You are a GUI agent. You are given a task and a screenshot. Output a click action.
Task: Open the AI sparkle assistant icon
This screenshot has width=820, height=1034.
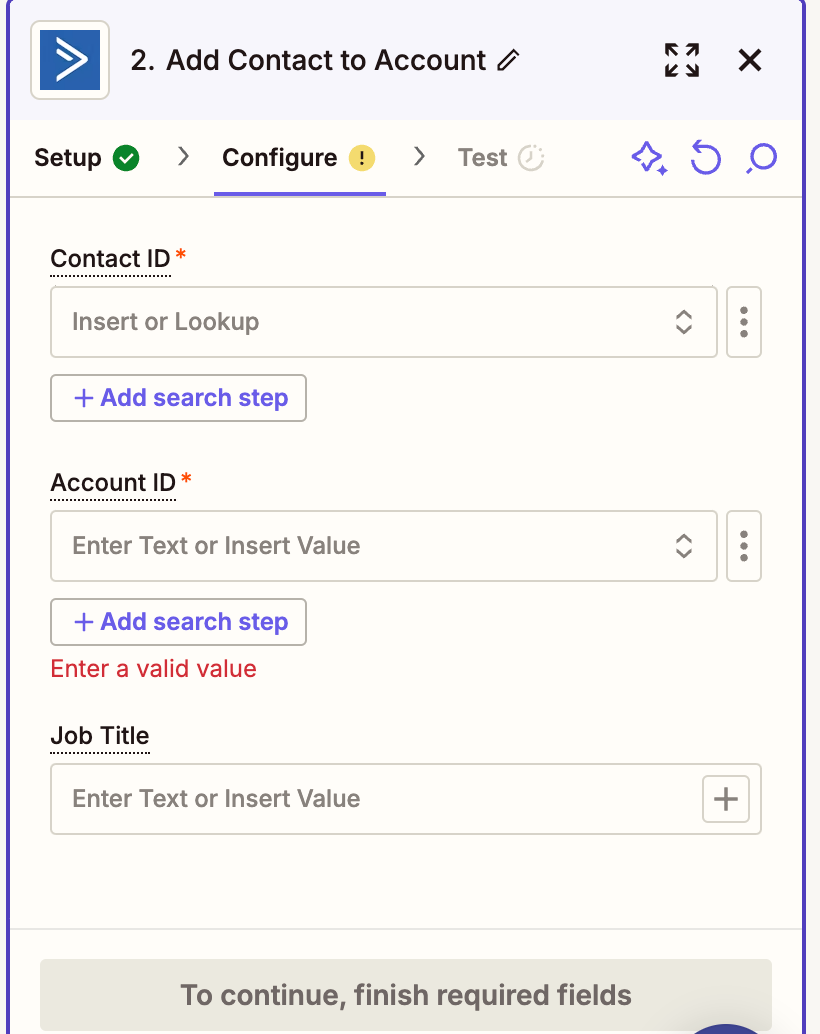click(649, 158)
